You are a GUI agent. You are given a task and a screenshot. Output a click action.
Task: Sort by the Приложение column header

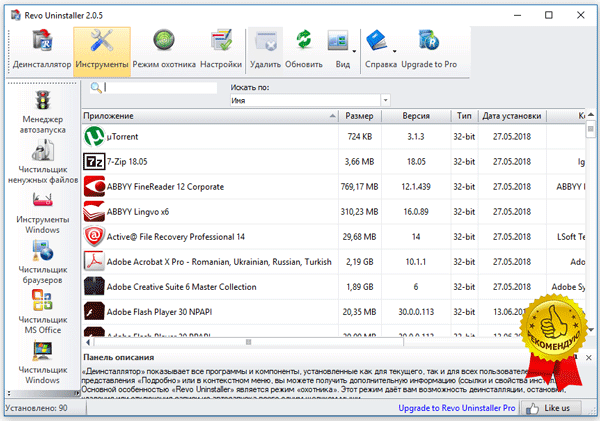tap(210, 116)
